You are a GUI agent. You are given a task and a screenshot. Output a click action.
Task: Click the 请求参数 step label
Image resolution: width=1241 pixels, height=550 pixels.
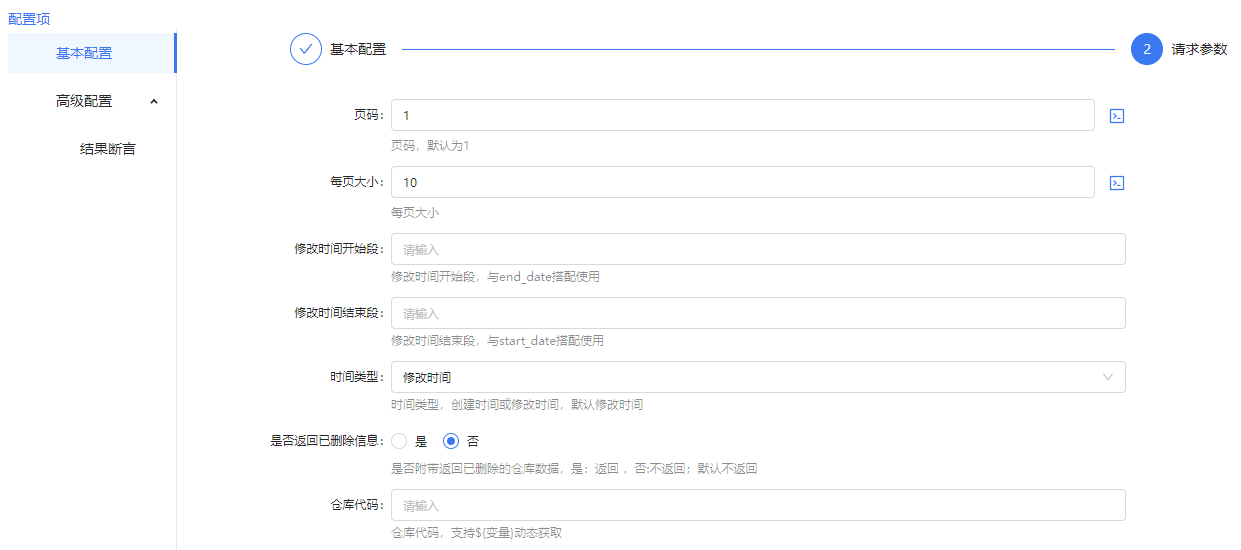tap(1199, 49)
